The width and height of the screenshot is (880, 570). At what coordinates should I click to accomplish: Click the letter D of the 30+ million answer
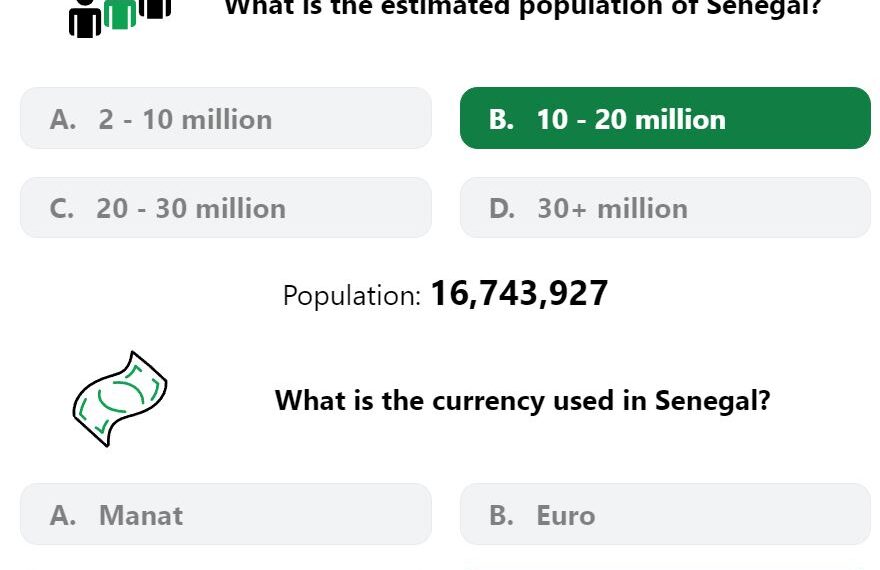pyautogui.click(x=501, y=209)
